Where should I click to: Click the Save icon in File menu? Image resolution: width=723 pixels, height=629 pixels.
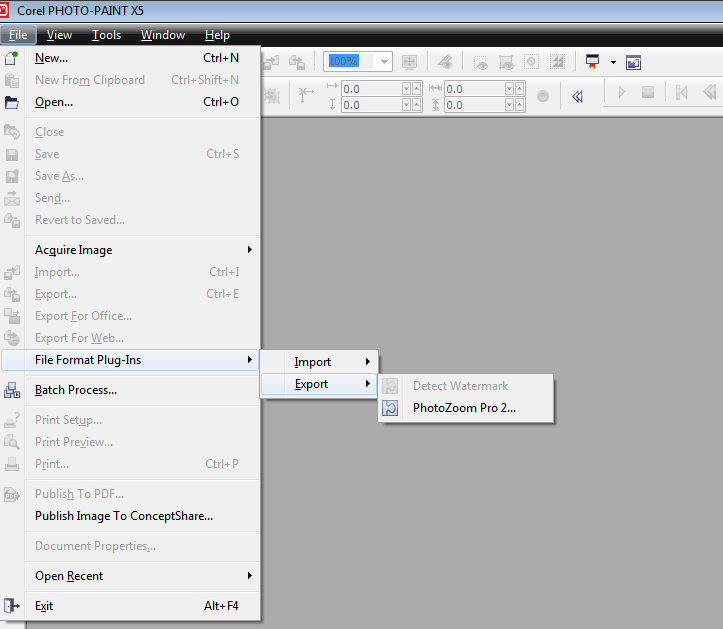pos(12,154)
